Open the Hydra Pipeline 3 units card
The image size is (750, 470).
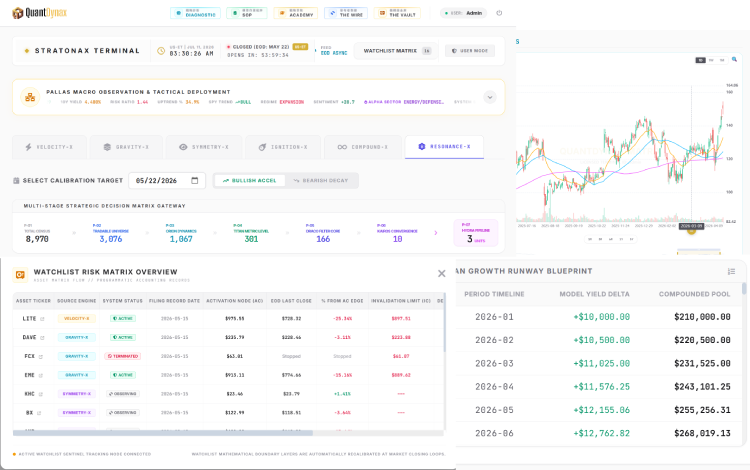(x=476, y=233)
